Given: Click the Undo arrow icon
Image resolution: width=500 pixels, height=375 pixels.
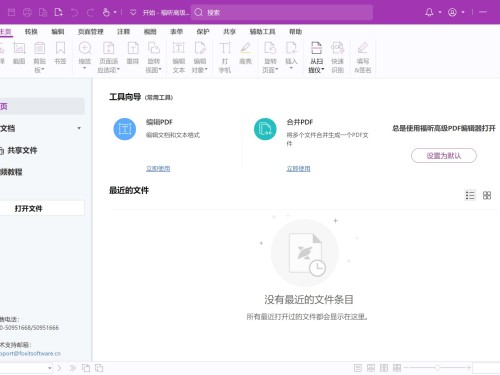Looking at the screenshot, I should [74, 13].
